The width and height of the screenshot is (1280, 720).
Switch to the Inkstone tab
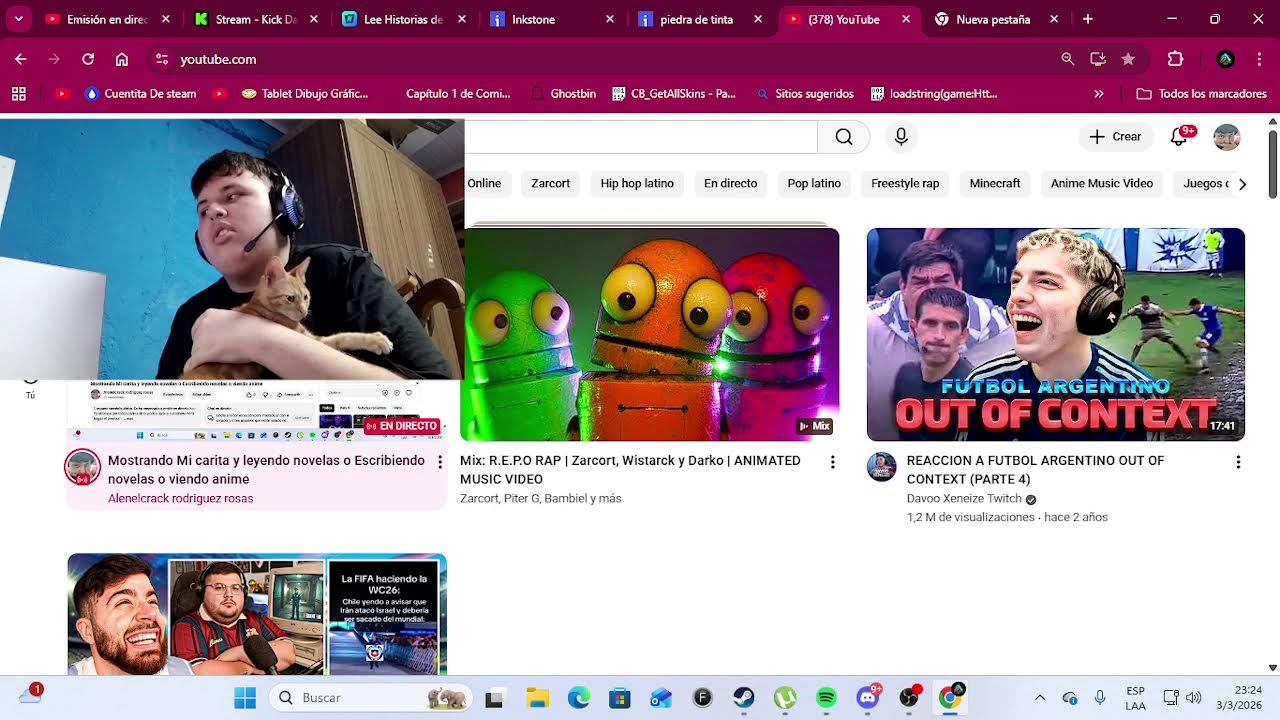[550, 19]
